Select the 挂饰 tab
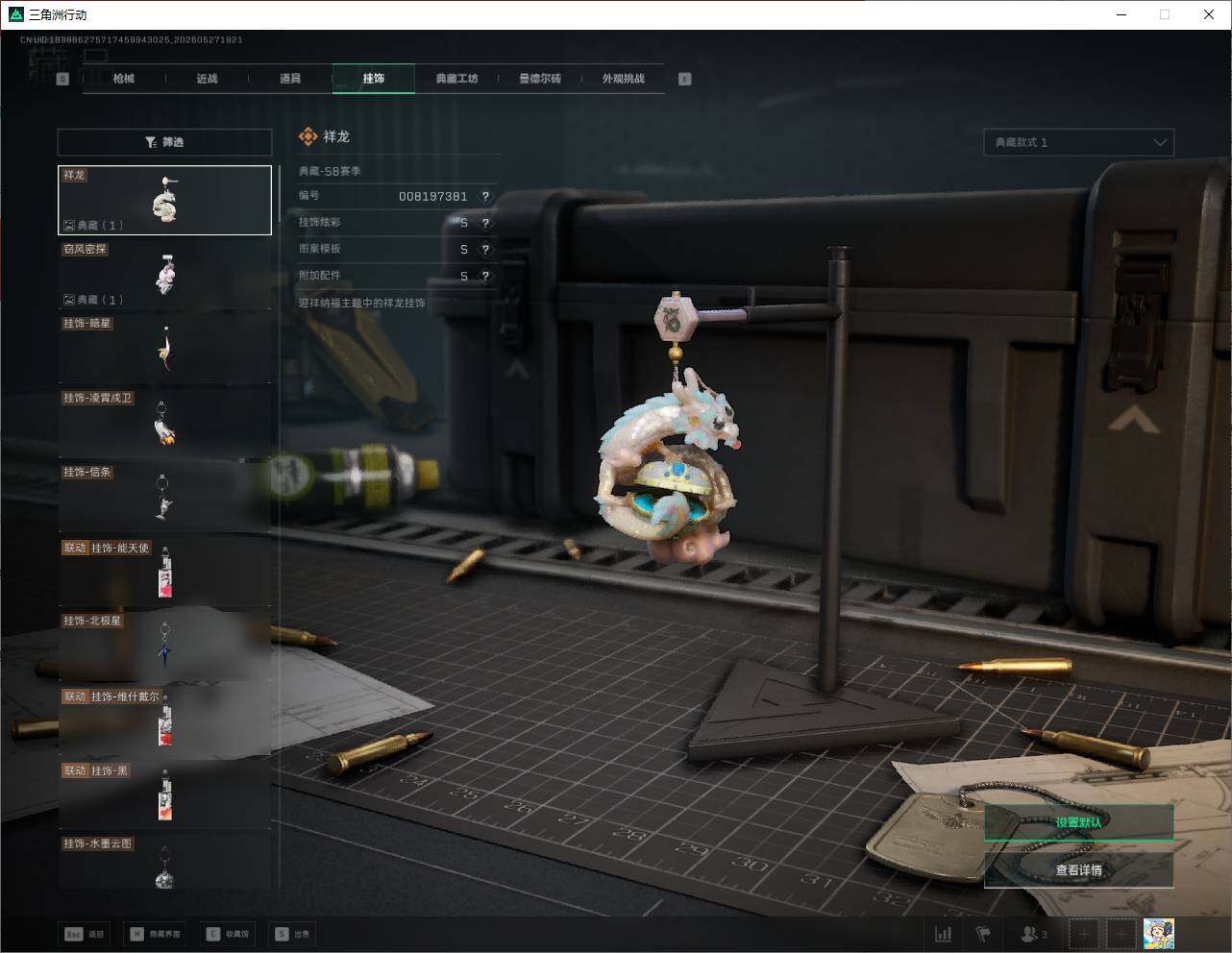Screen dimensions: 1232x953 (x=374, y=79)
